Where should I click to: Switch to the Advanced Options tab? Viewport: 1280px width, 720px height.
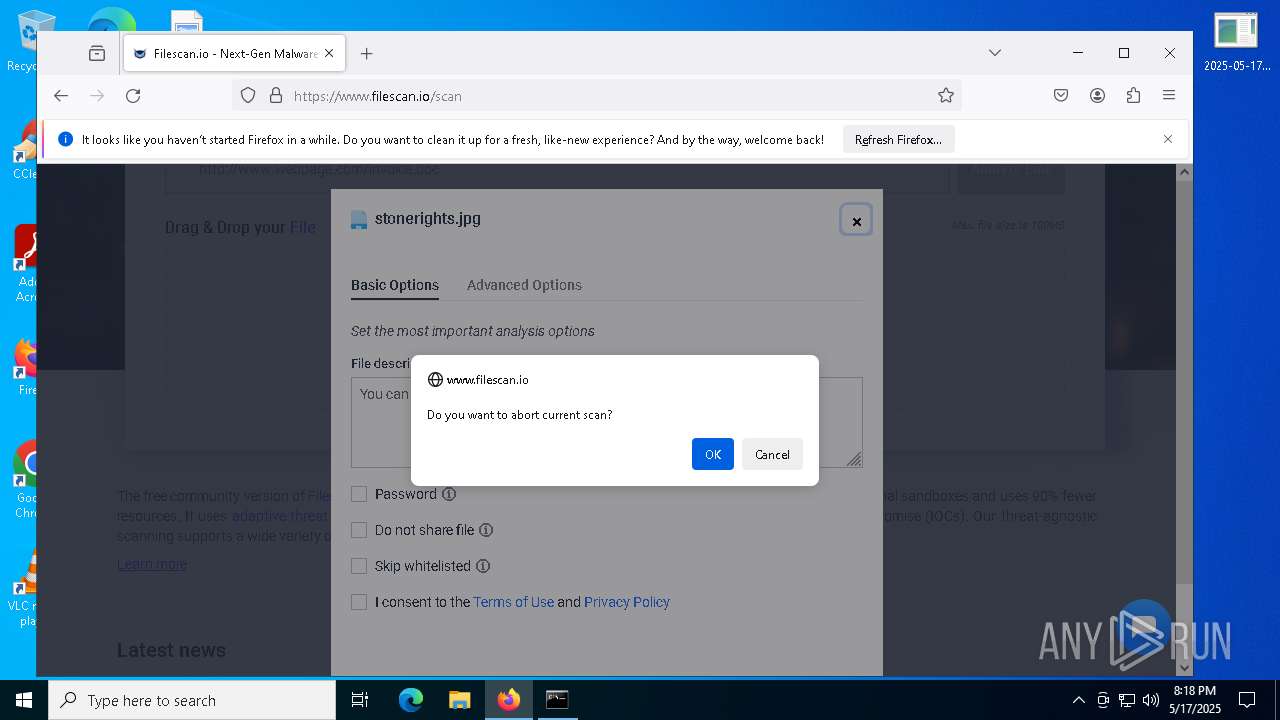point(524,285)
